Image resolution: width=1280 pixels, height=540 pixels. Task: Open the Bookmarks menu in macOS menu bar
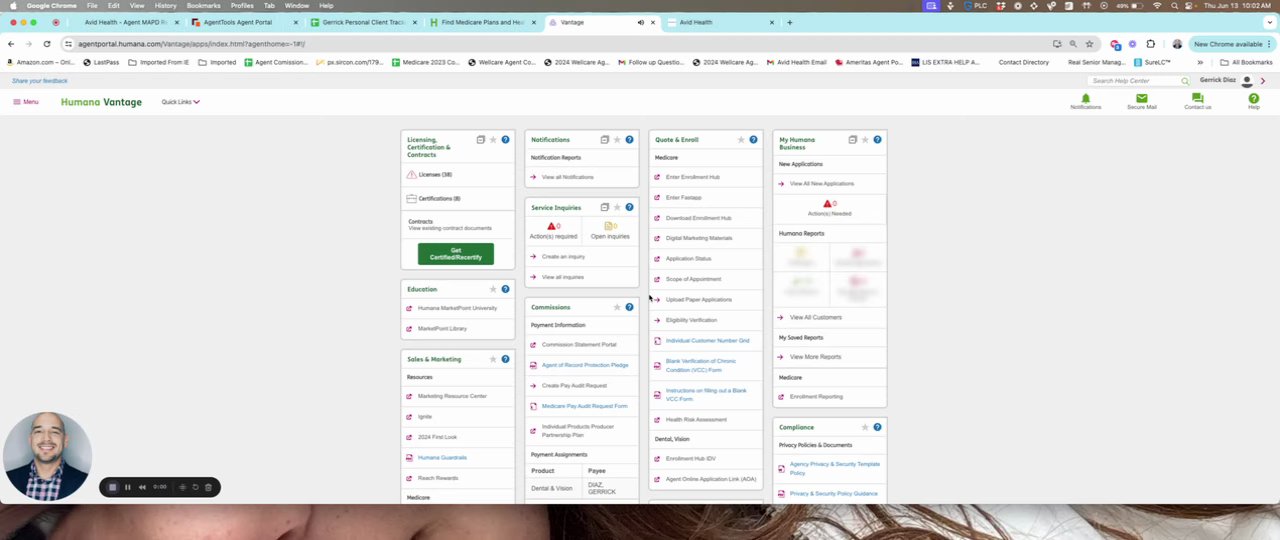tap(203, 6)
